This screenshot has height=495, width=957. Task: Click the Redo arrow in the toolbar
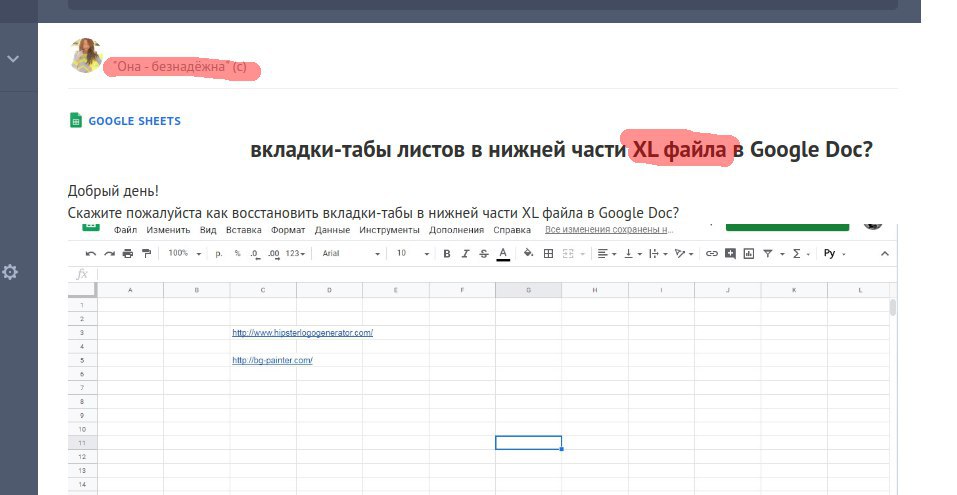pos(109,253)
